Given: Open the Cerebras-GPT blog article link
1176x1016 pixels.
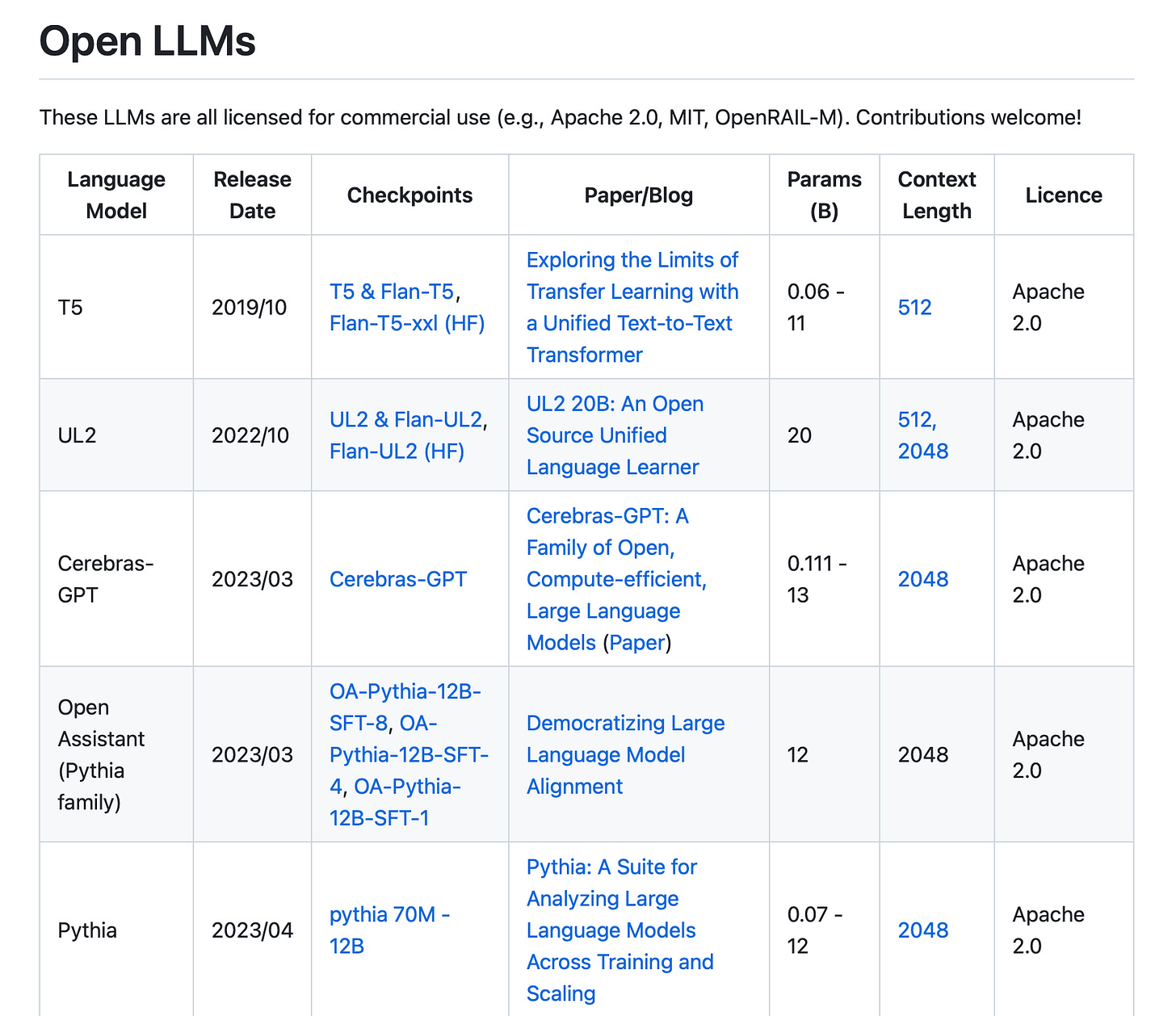Looking at the screenshot, I should pos(616,579).
